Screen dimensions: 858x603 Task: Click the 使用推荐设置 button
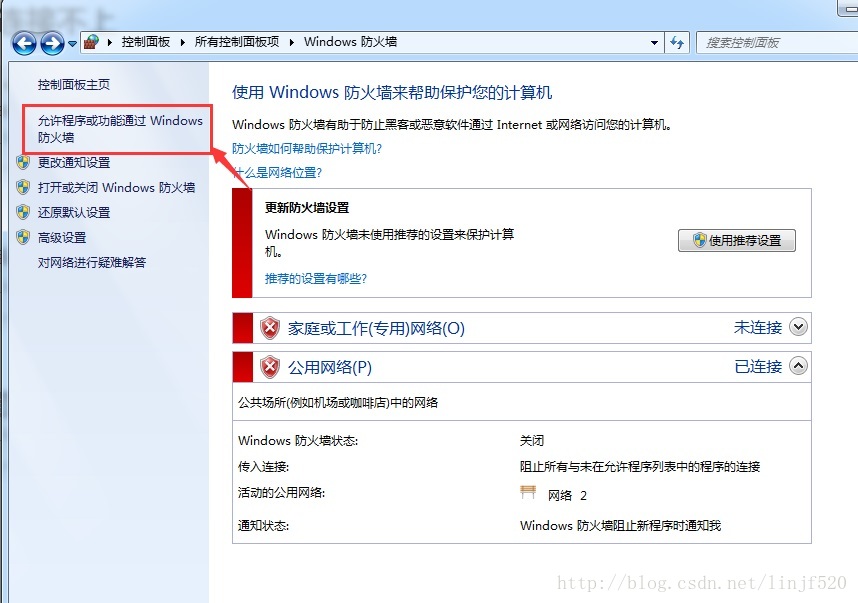pos(737,240)
